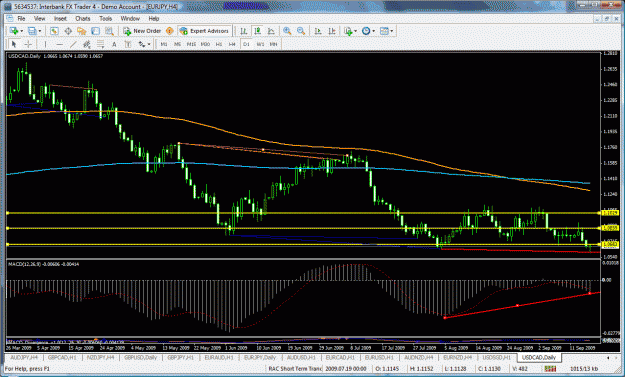The height and width of the screenshot is (377, 625).
Task: Select the Text 'A' tool
Action: tap(114, 44)
